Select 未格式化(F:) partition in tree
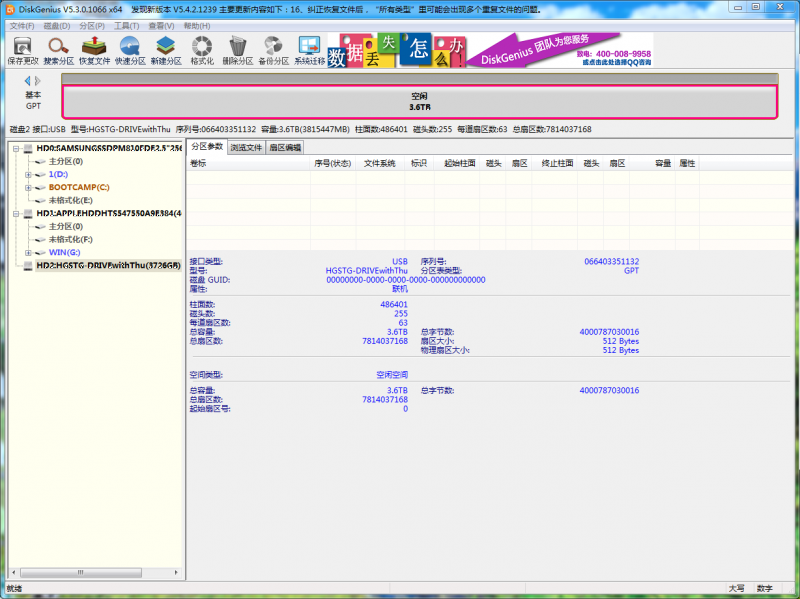Viewport: 800px width, 599px height. (70, 239)
